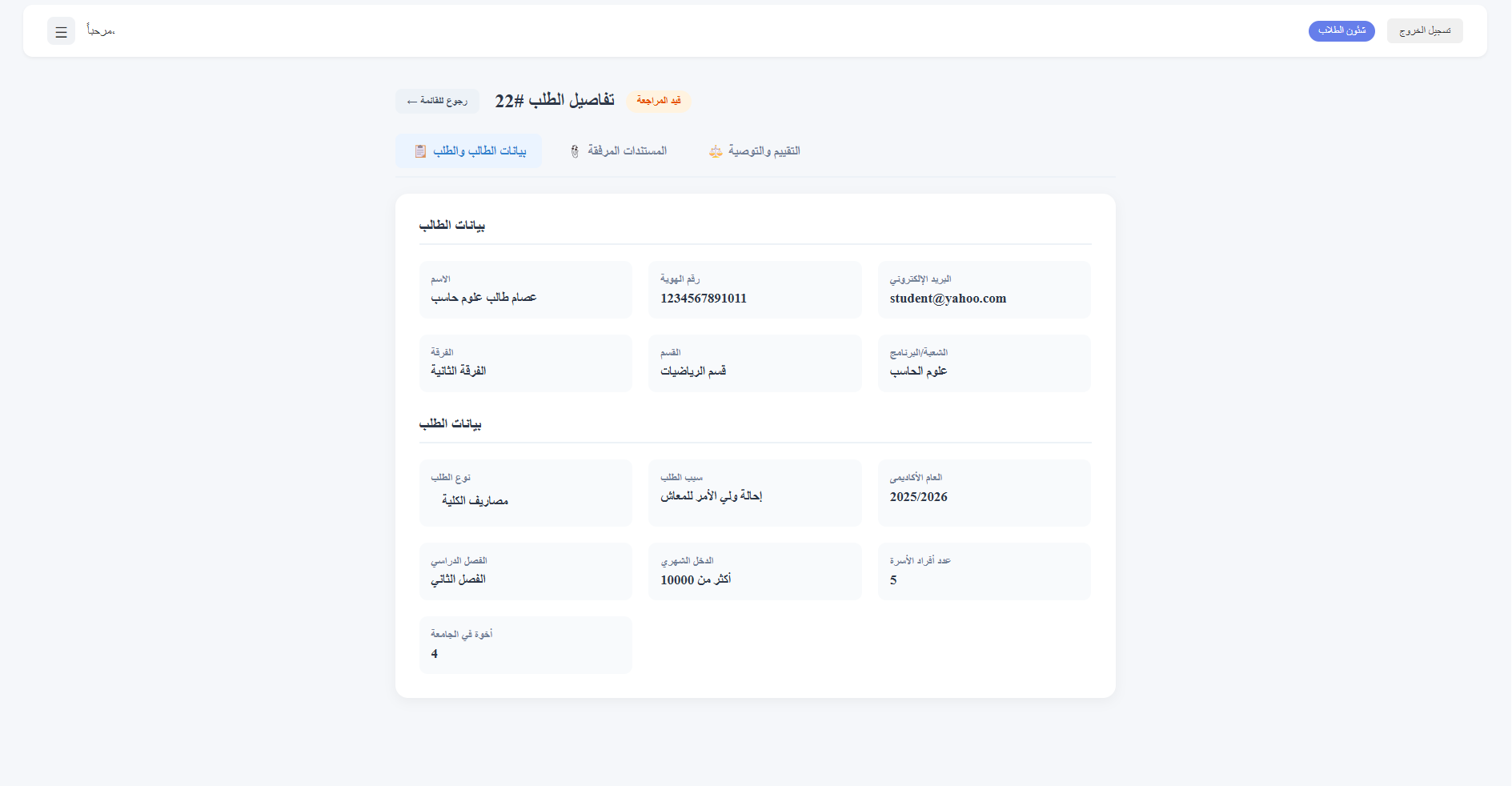
Task: Click the academic year 2025/2026 card
Action: click(984, 492)
